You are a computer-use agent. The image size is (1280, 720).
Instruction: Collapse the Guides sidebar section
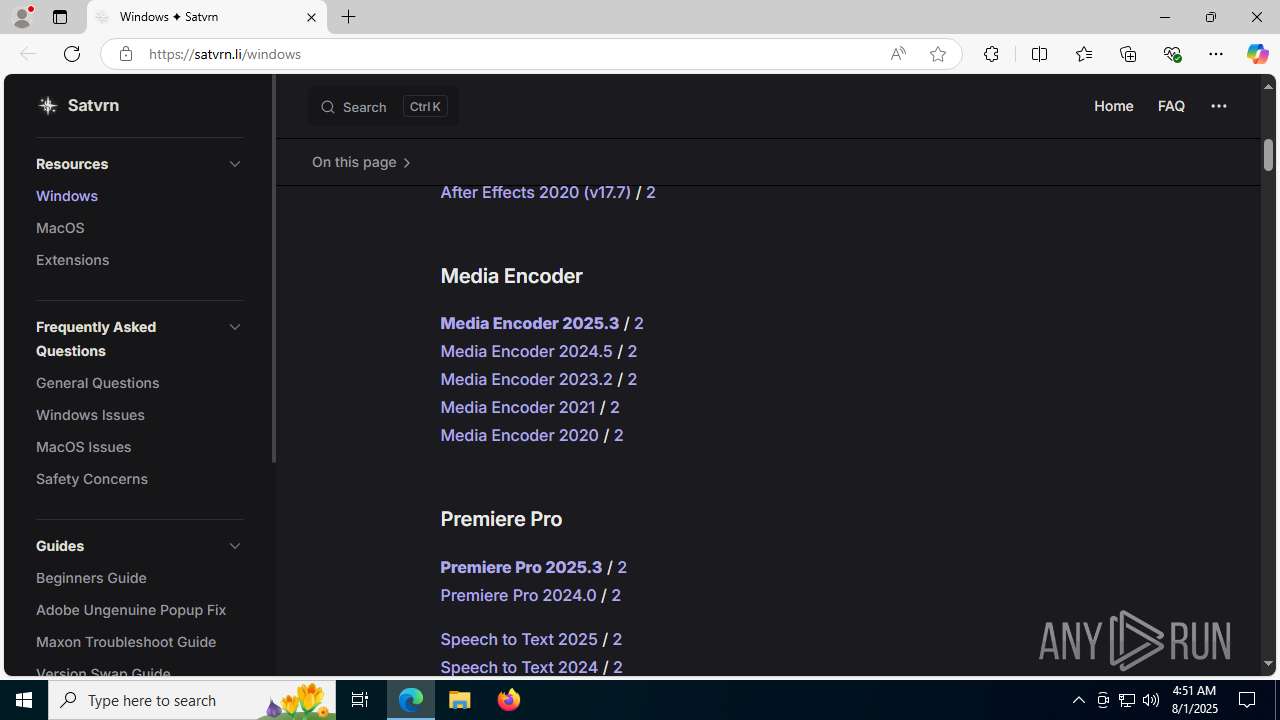[x=235, y=546]
